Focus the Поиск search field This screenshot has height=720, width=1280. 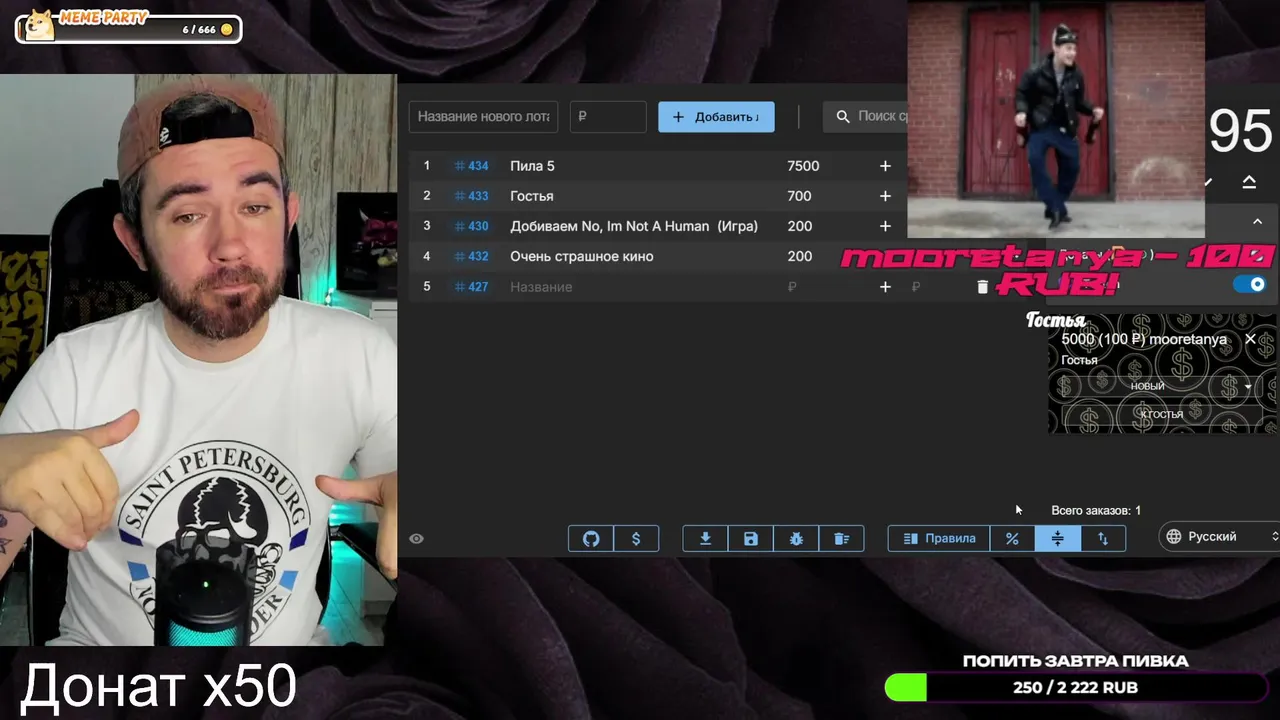(866, 116)
